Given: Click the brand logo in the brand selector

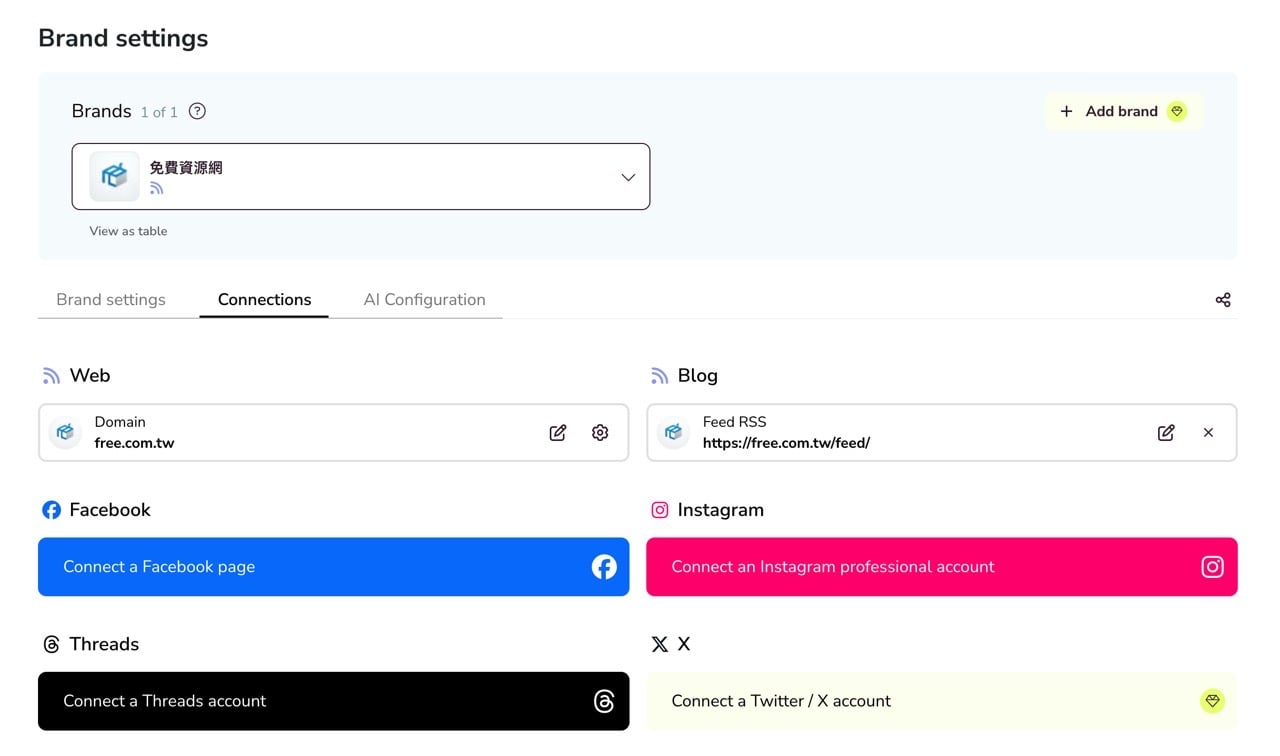Looking at the screenshot, I should (114, 177).
